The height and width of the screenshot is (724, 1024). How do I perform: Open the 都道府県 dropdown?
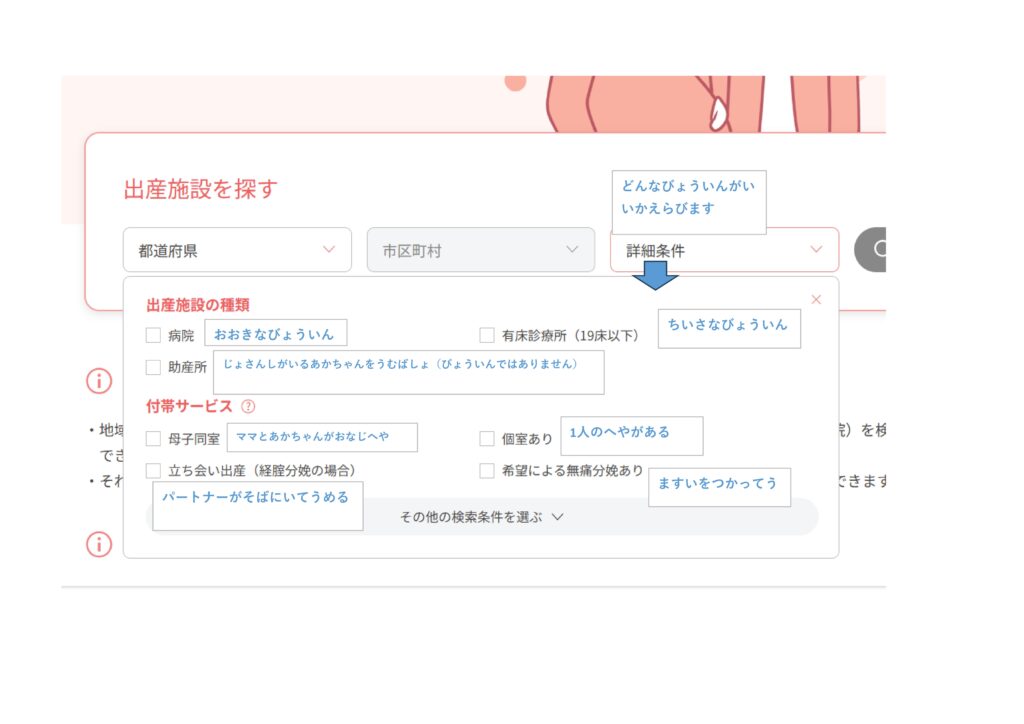(237, 250)
